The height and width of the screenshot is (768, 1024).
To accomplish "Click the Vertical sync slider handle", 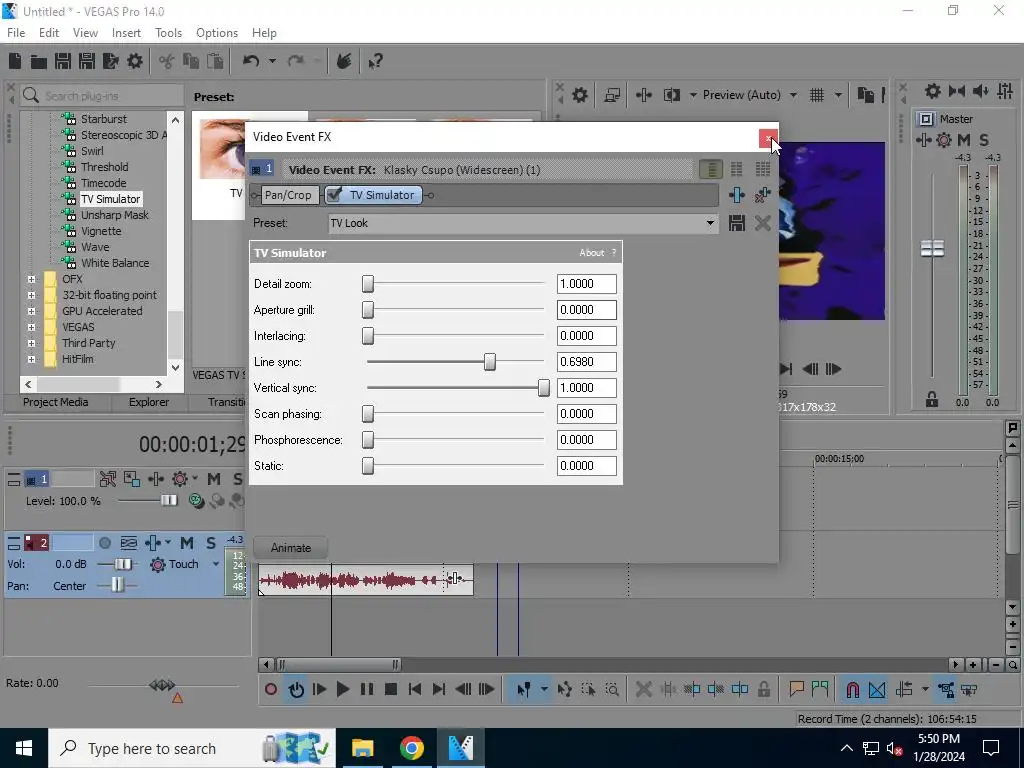I will pyautogui.click(x=543, y=388).
